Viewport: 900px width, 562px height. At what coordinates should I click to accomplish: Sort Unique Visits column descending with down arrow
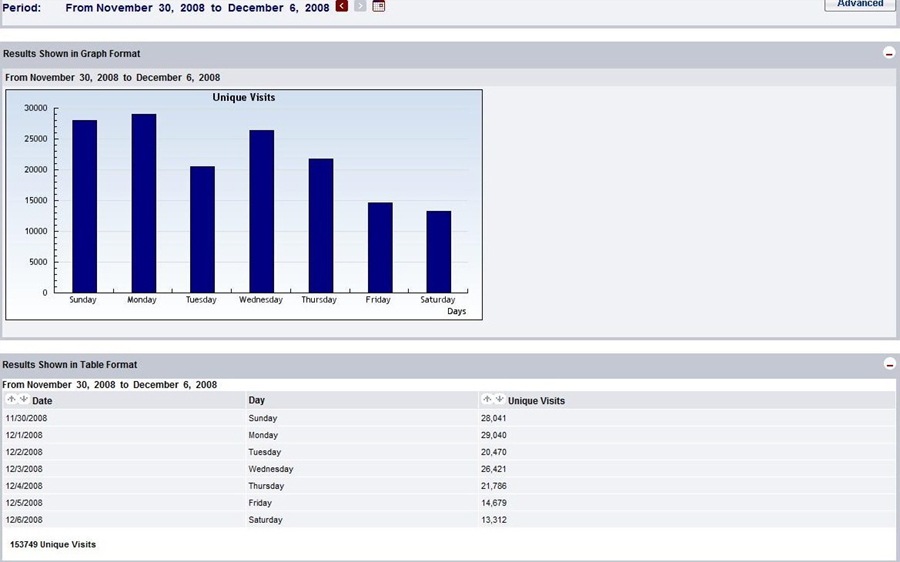(x=499, y=400)
